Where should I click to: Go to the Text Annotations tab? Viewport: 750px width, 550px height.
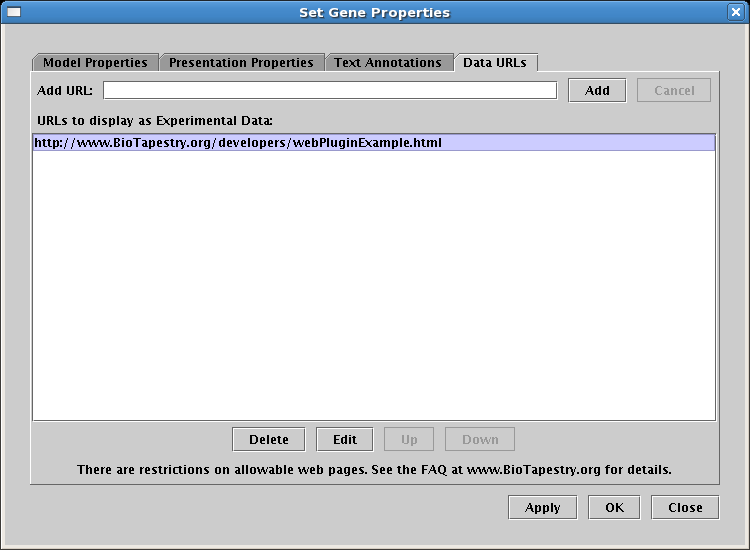point(388,62)
